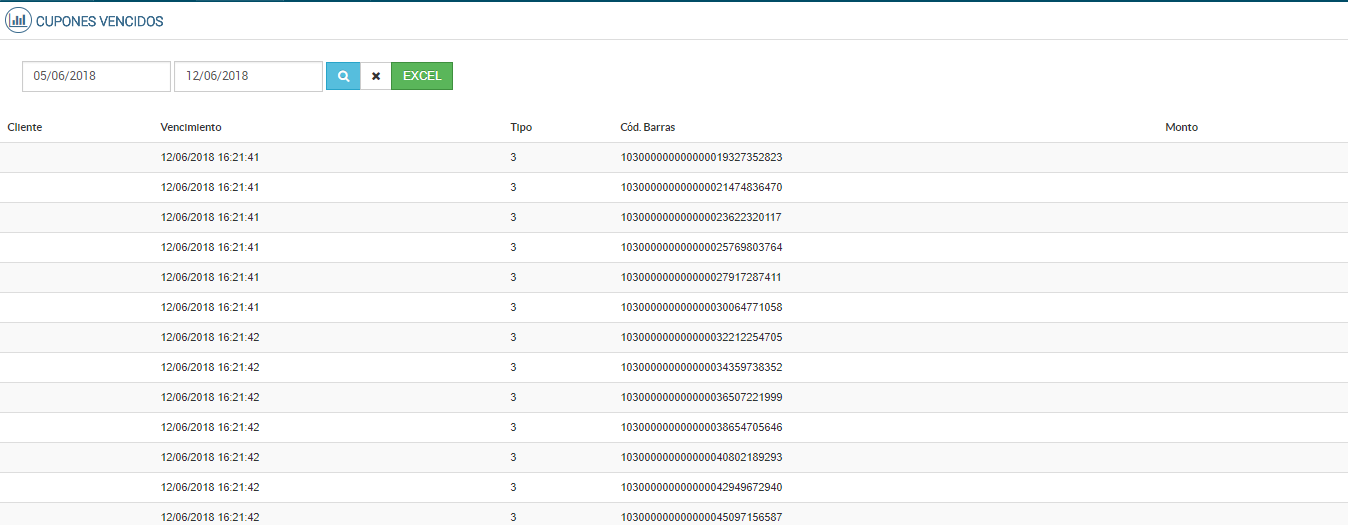This screenshot has height=525, width=1348.
Task: Click the blue search magnifier button
Action: tap(343, 76)
